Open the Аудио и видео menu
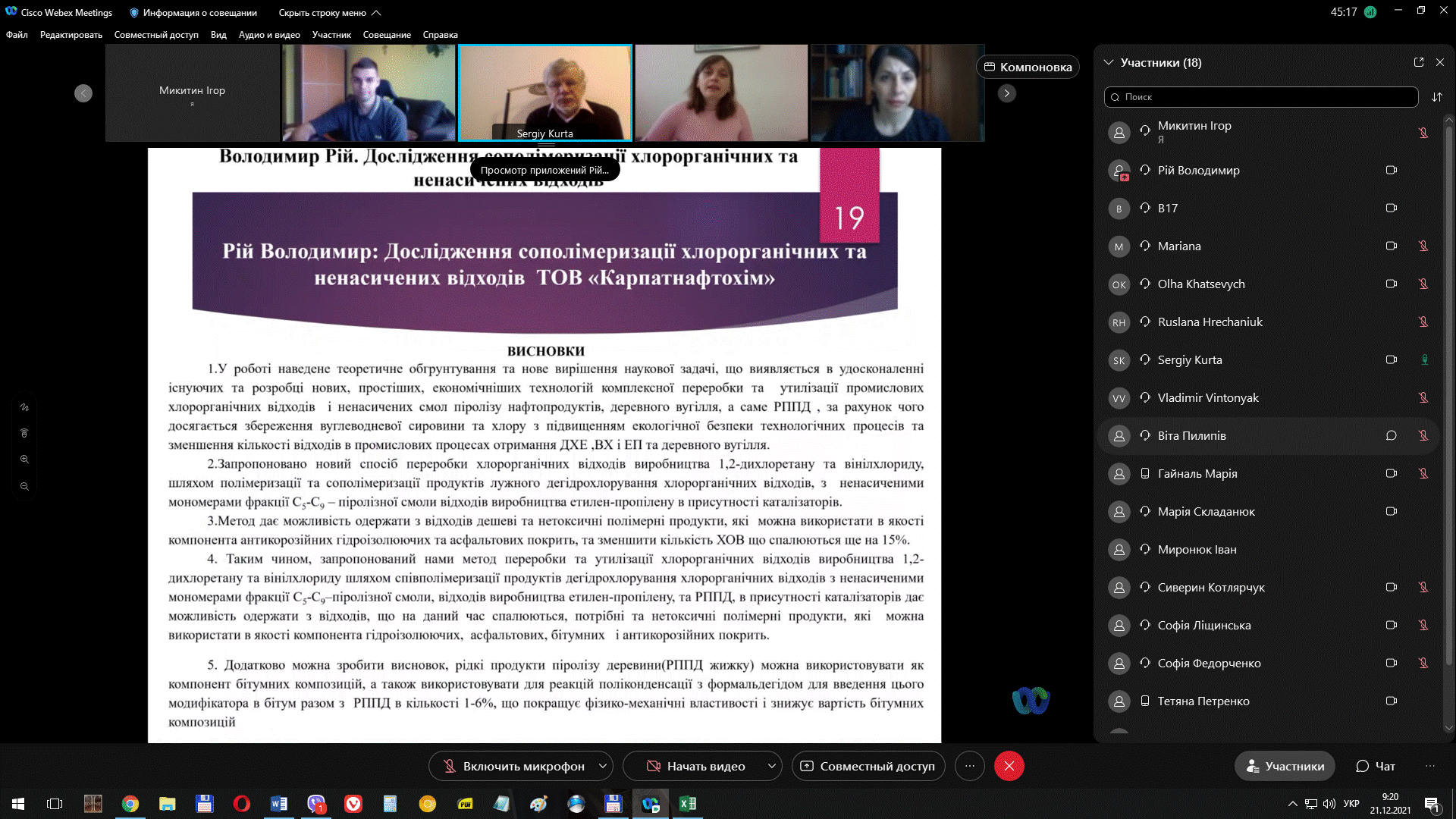The height and width of the screenshot is (819, 1456). point(269,35)
